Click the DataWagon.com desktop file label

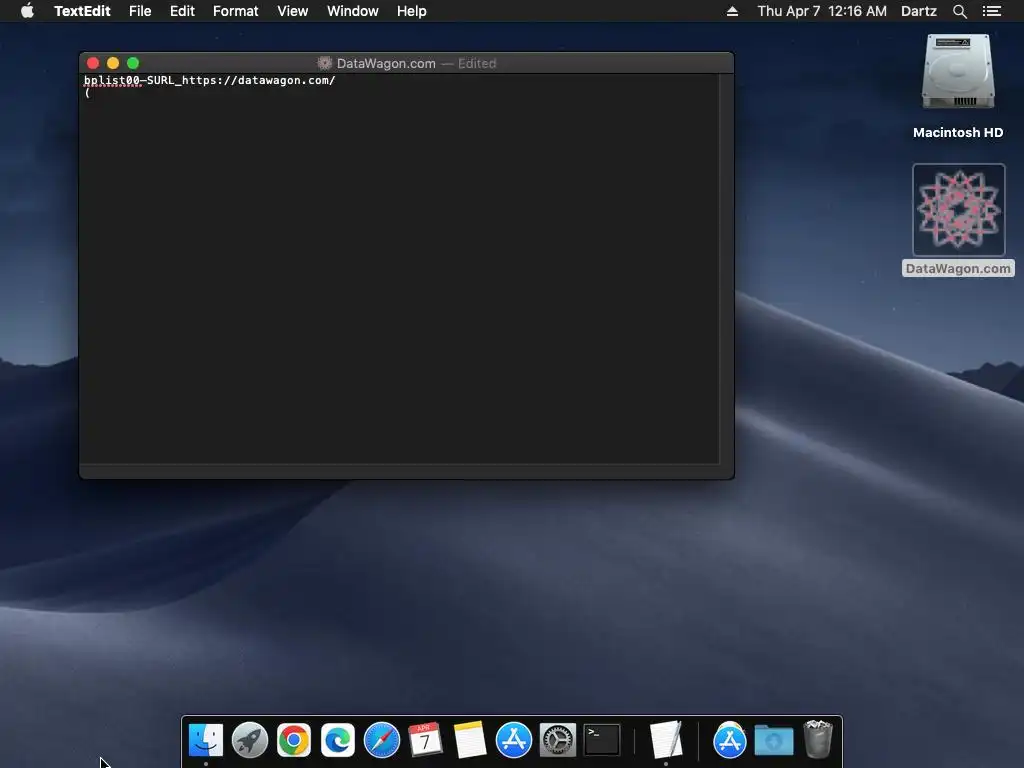point(958,268)
